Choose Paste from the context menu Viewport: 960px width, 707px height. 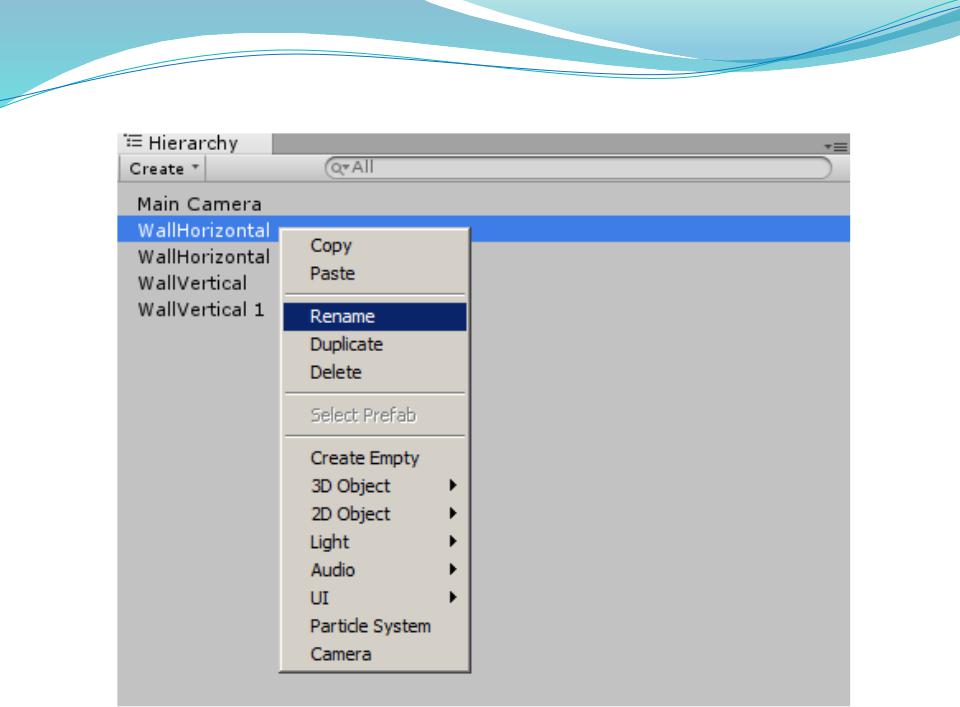(375, 273)
